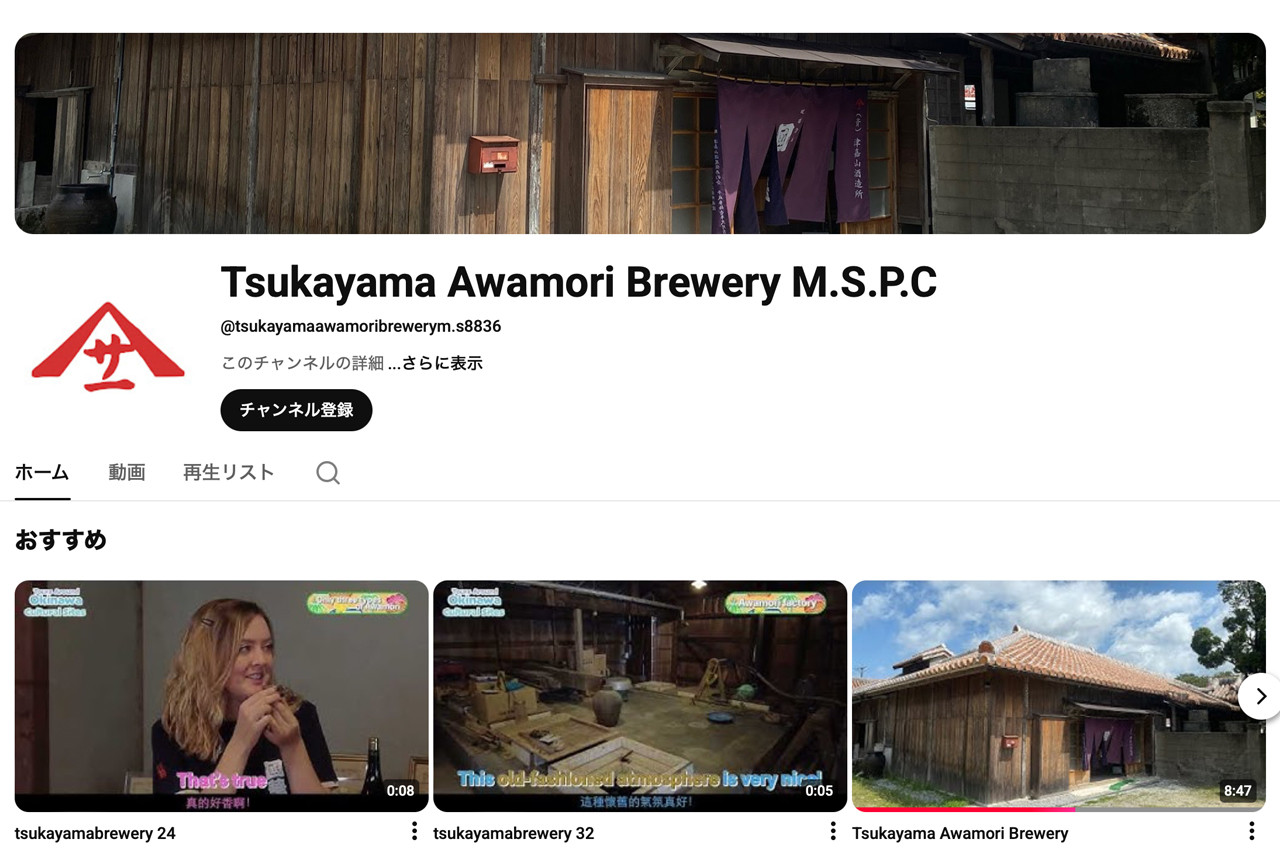Play the Awamori factory interior thumbnail
This screenshot has height=853, width=1280.
pyautogui.click(x=639, y=695)
